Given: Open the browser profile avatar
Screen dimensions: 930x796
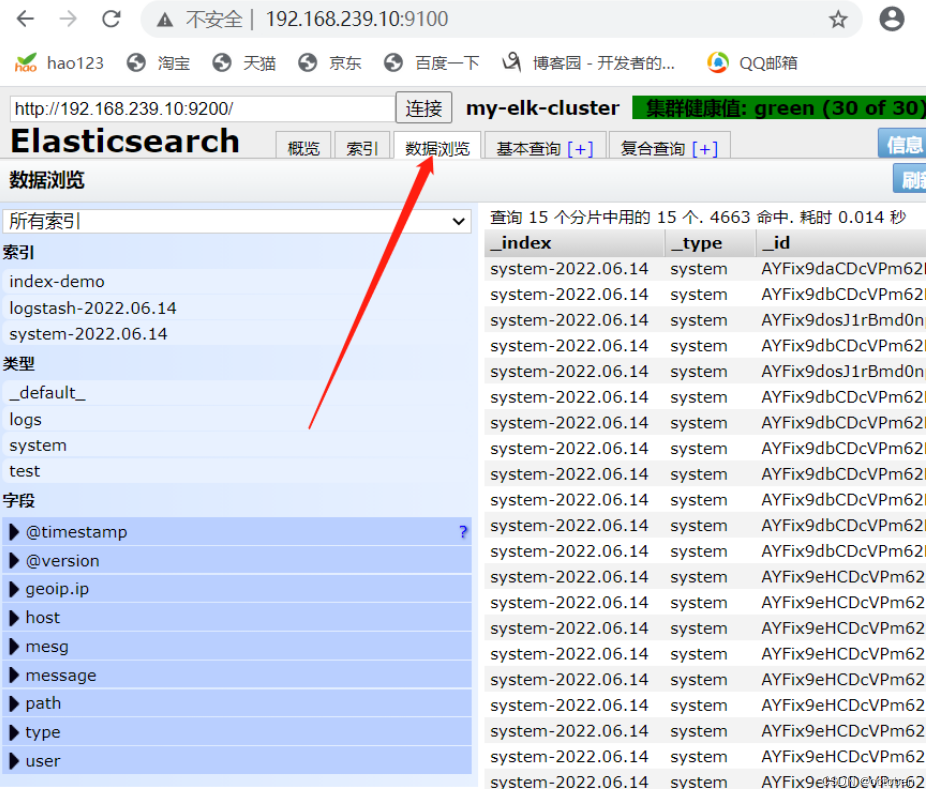Looking at the screenshot, I should (x=891, y=19).
